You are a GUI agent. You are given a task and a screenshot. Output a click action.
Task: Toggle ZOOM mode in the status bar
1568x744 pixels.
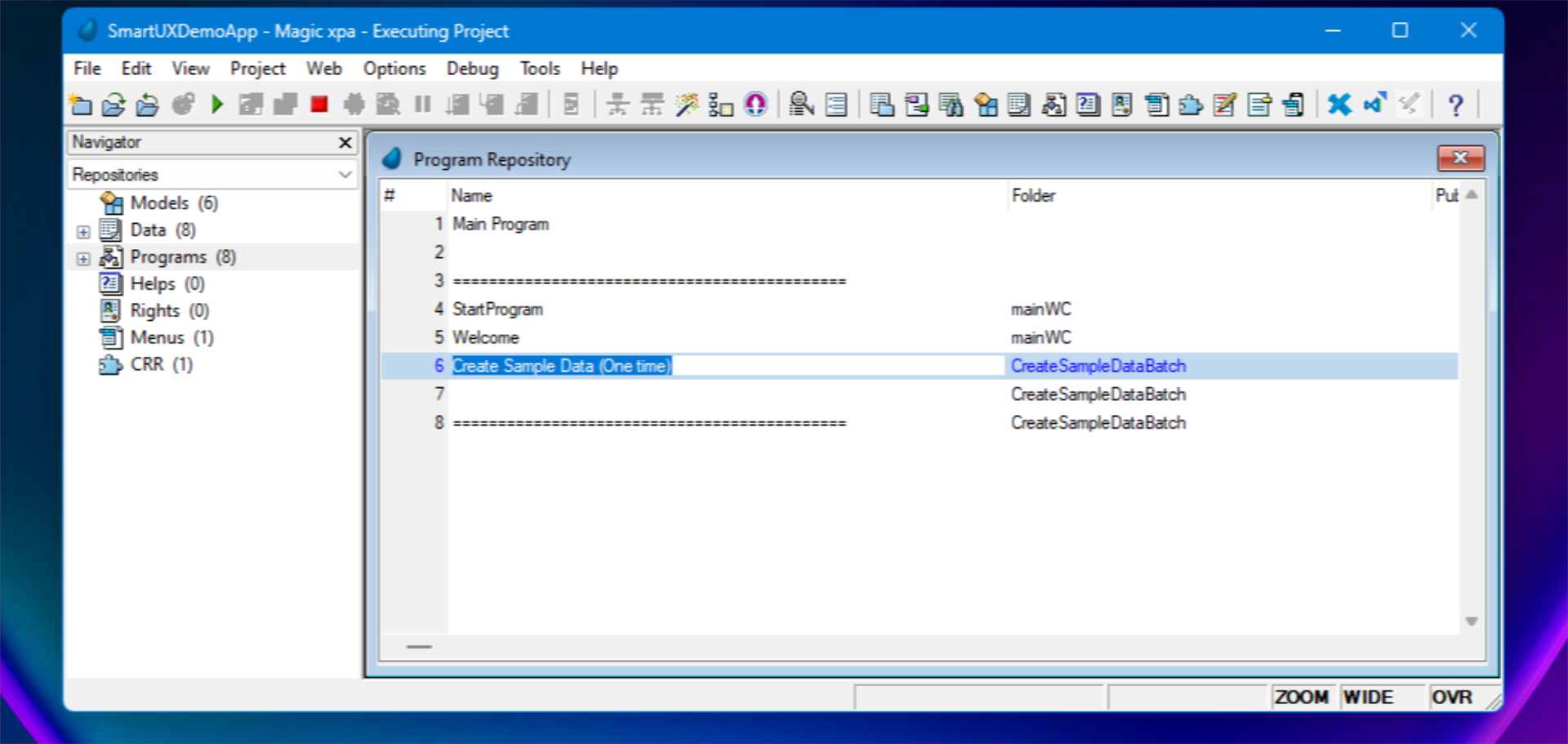[1302, 697]
